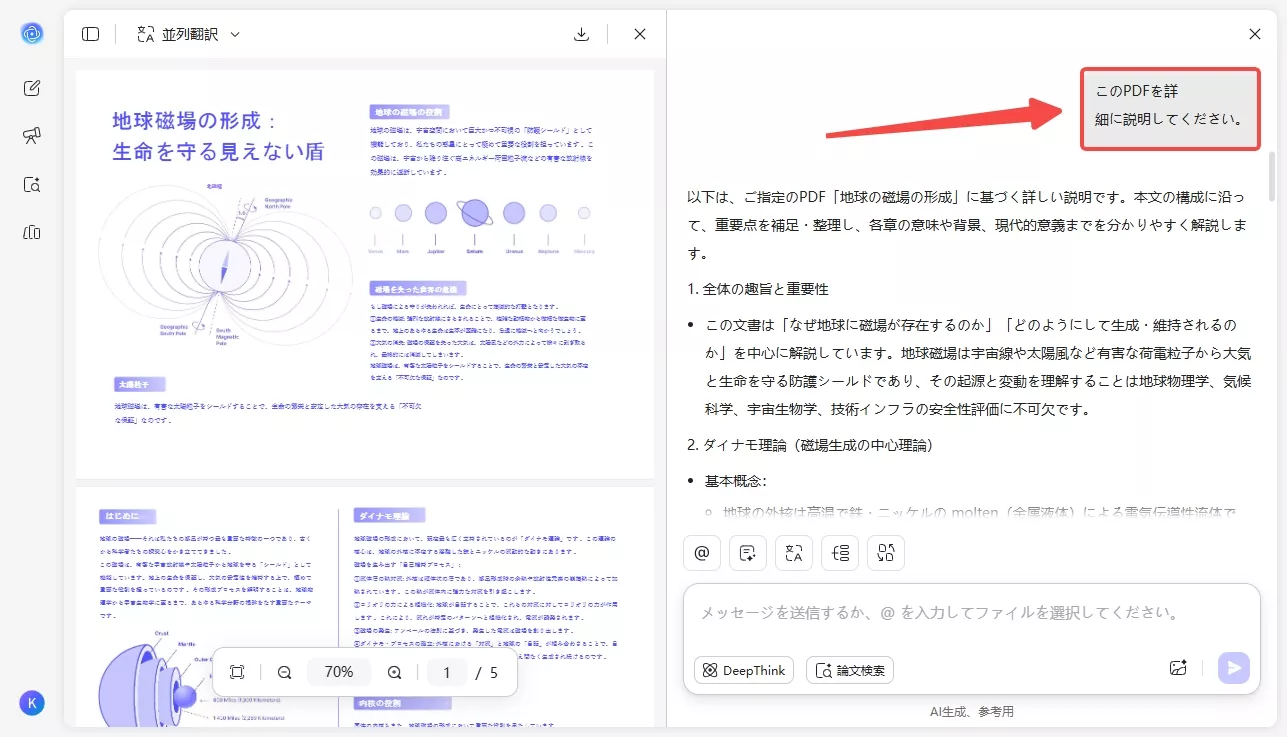
Task: Open the outline/mindmap tool icon
Action: 839,552
